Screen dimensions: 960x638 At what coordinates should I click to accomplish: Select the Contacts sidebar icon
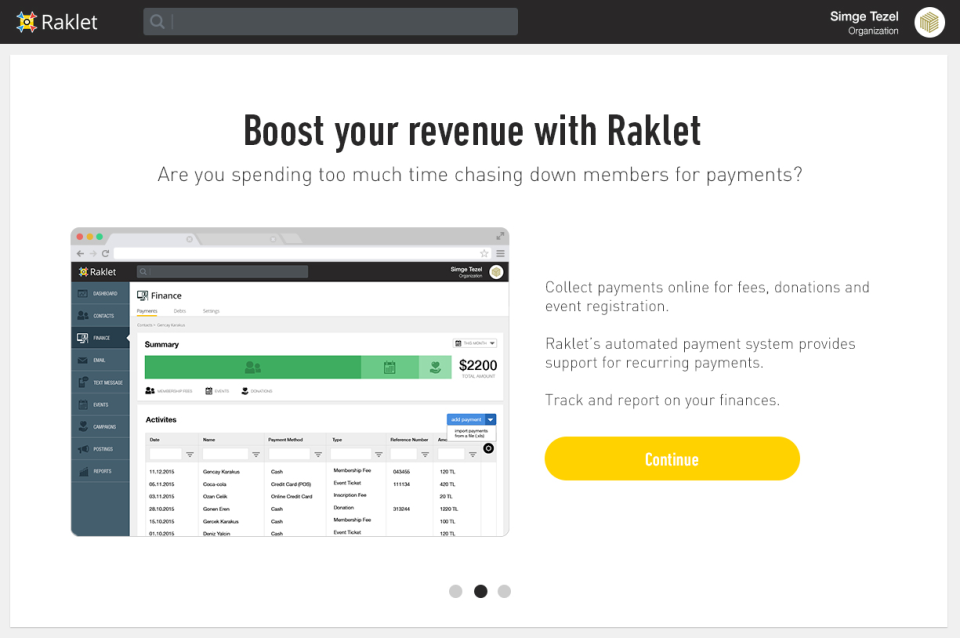[81, 315]
